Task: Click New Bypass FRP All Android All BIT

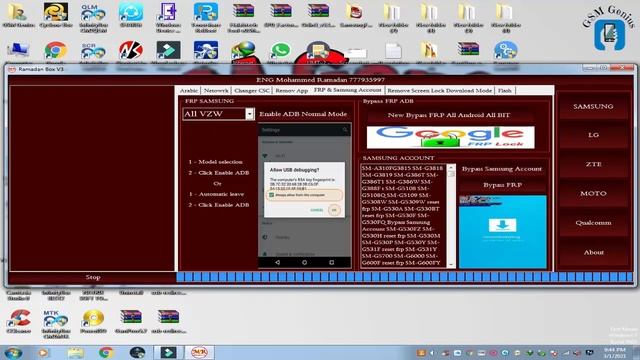Action: click(449, 115)
